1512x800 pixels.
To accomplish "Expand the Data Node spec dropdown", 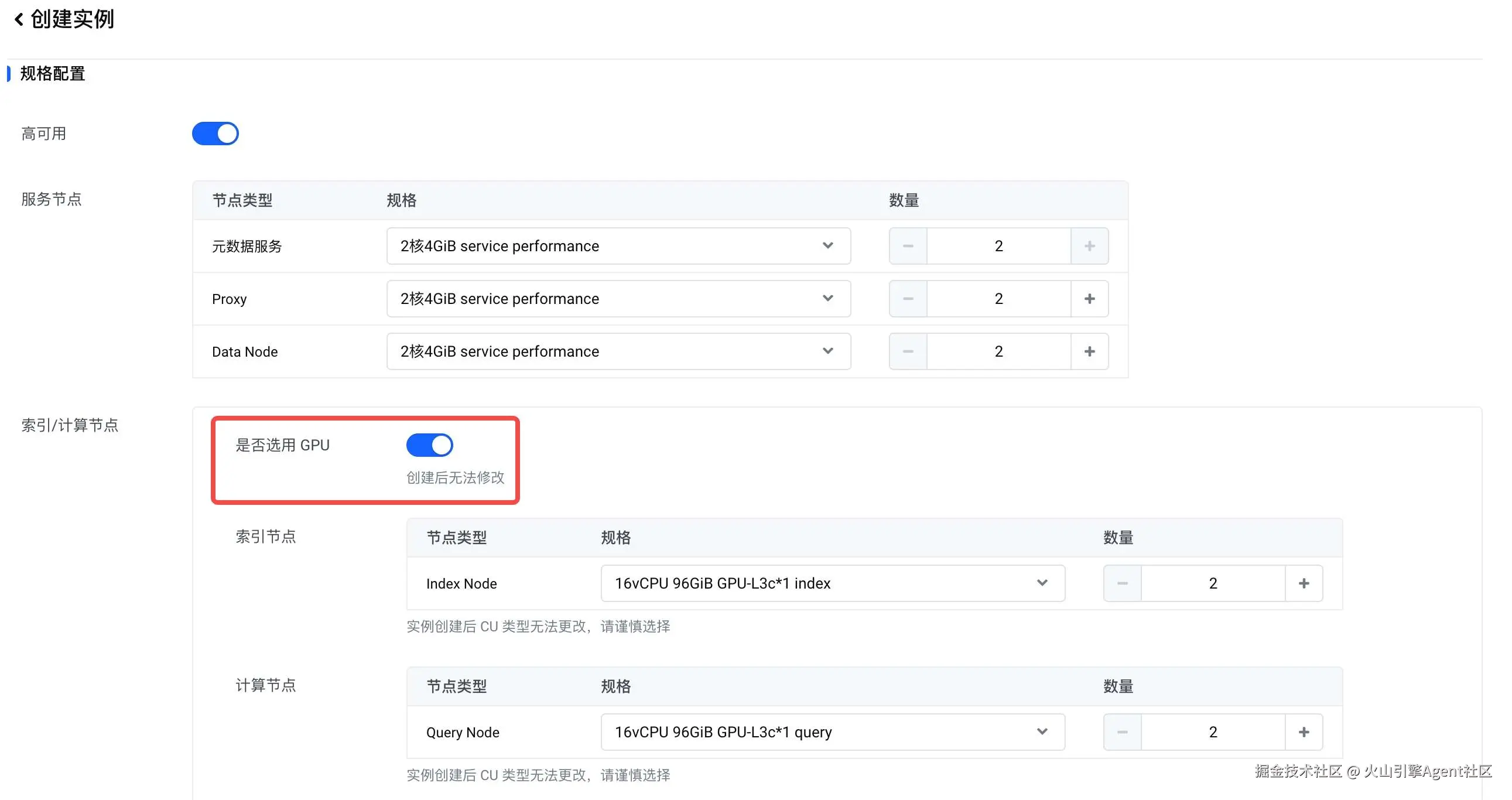I will [618, 351].
